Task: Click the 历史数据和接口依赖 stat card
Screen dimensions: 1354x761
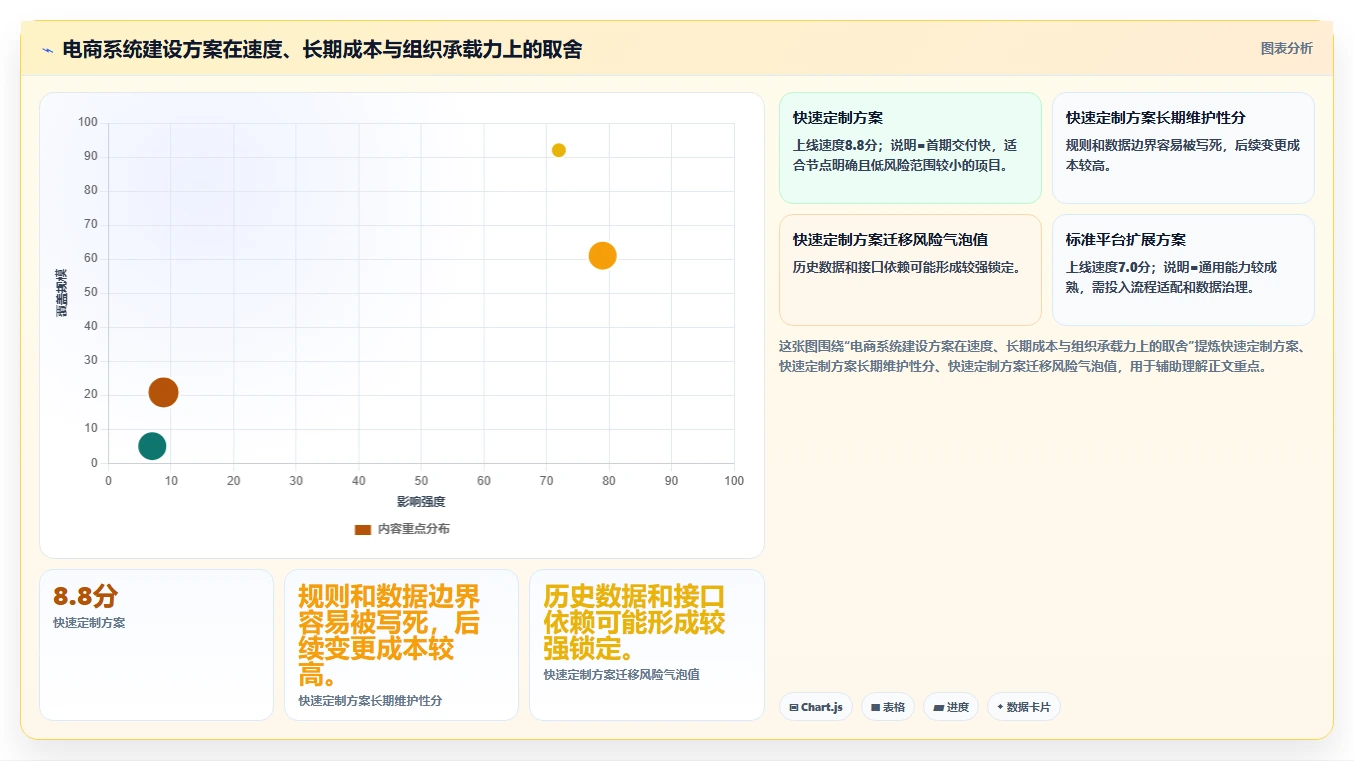Action: pyautogui.click(x=646, y=645)
